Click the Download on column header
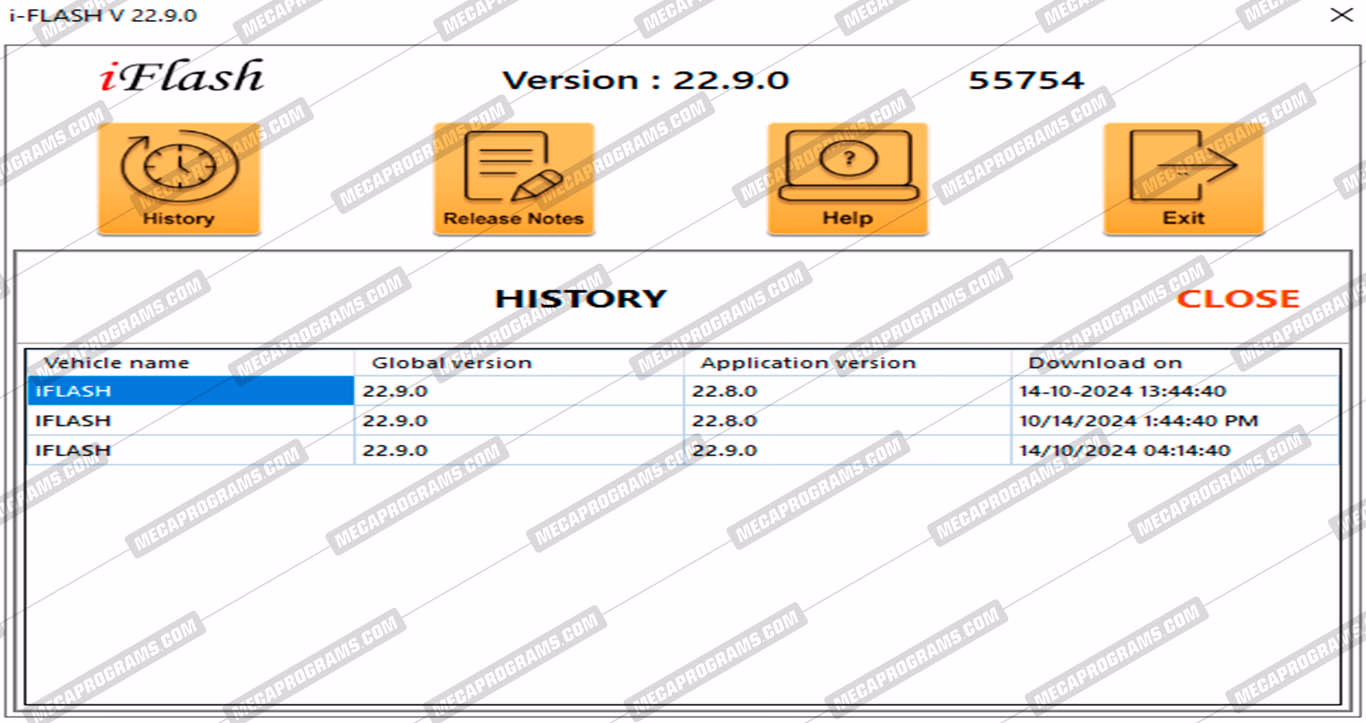 pos(1105,363)
